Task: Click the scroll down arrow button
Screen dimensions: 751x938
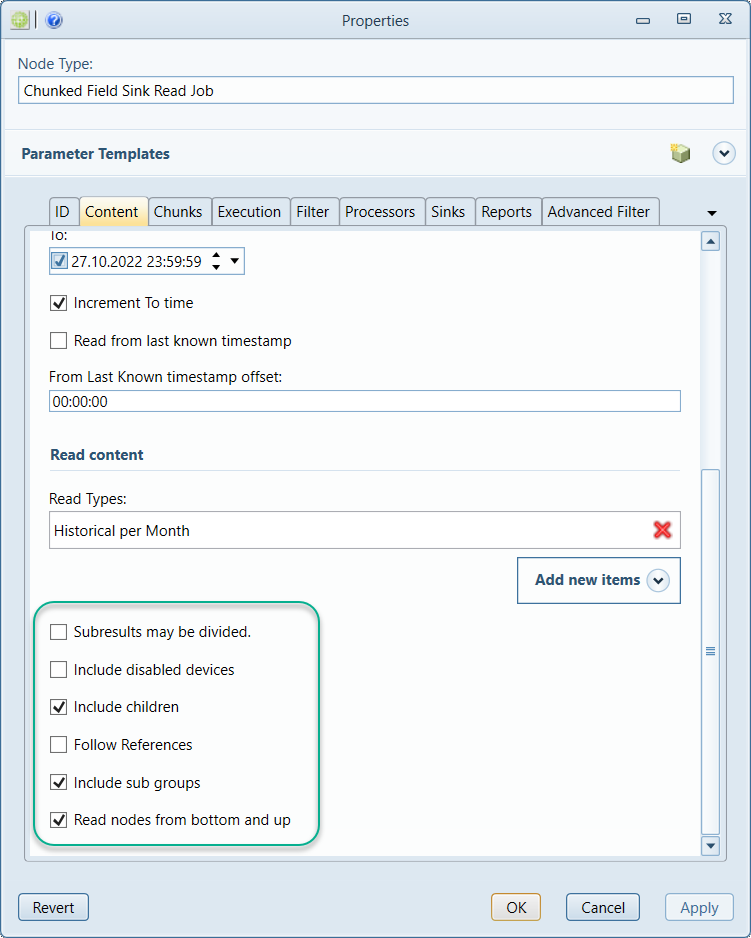Action: [x=710, y=845]
